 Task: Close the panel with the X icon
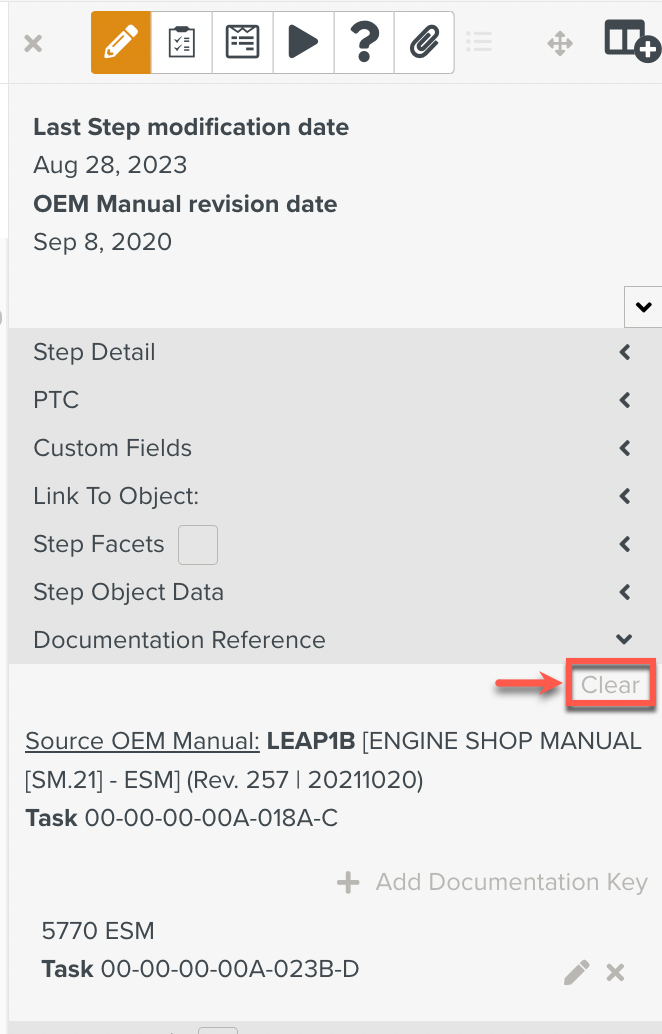click(33, 44)
